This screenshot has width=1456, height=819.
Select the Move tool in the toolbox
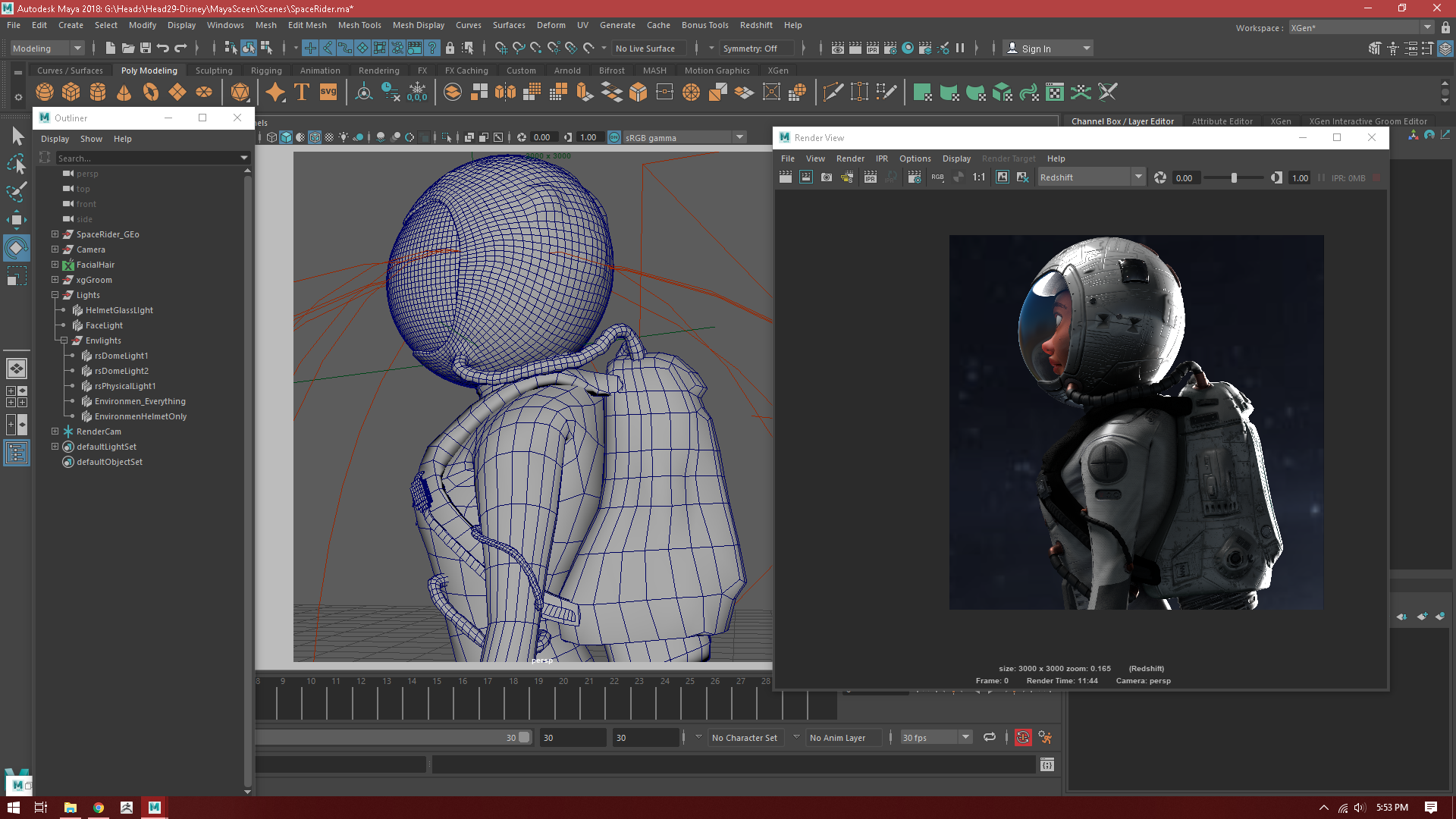[17, 220]
